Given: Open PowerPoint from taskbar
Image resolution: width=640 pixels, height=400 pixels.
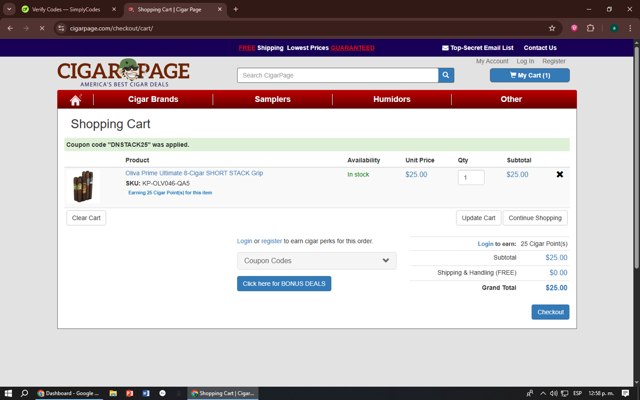Looking at the screenshot, I should point(129,393).
